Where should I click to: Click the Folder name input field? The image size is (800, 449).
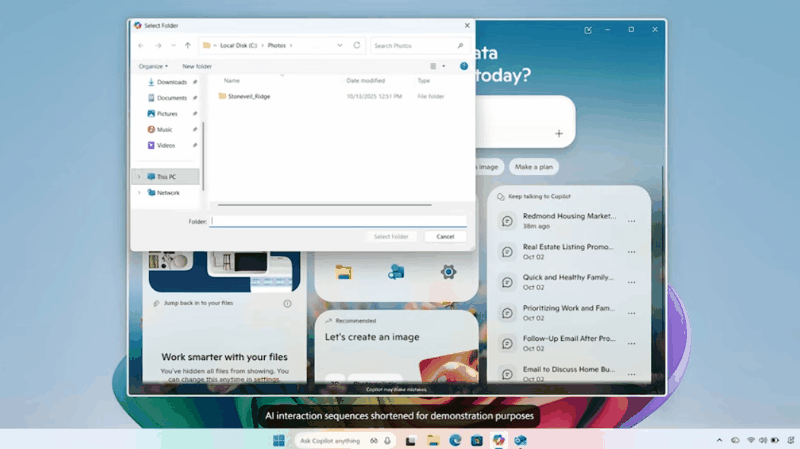338,221
